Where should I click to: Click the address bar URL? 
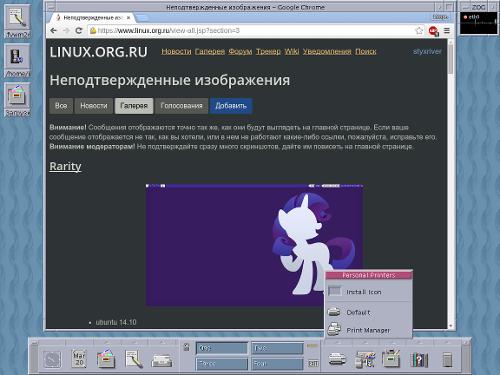pos(168,31)
